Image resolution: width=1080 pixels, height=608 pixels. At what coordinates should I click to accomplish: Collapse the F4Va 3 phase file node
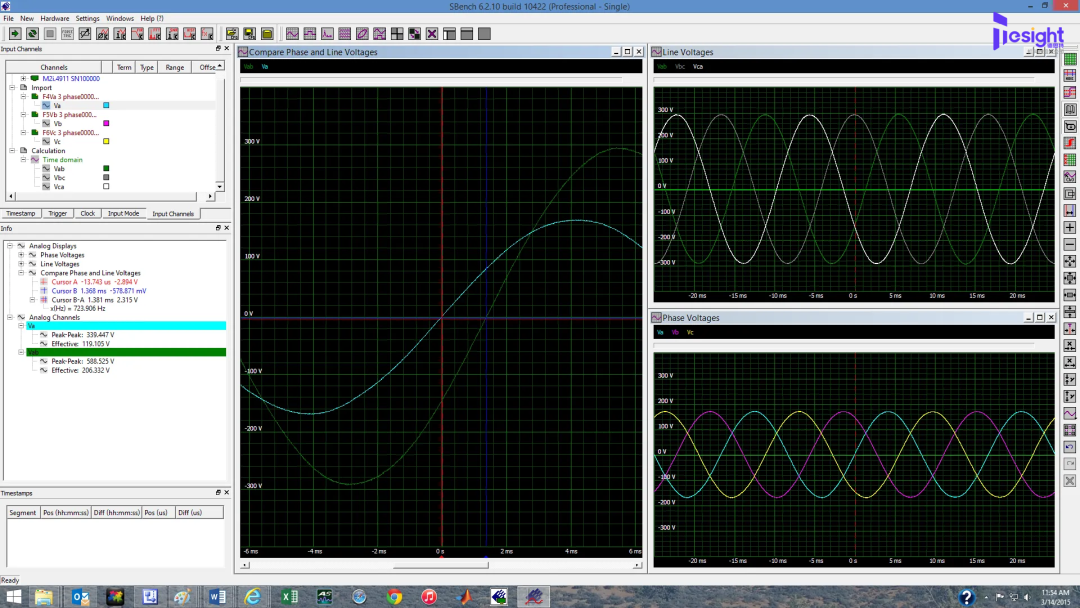[23, 96]
